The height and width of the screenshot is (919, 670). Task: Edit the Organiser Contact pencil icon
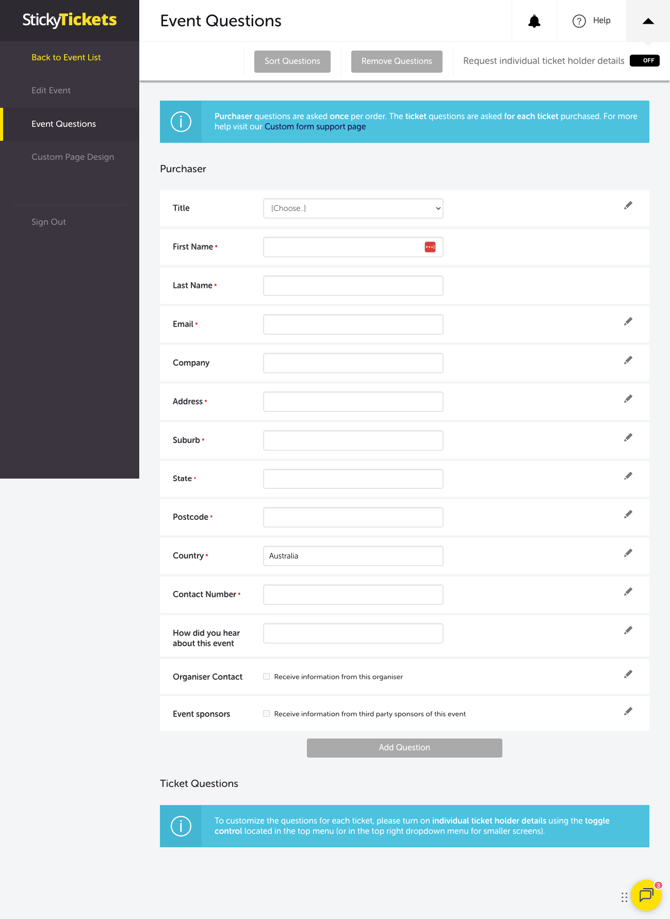click(x=628, y=675)
